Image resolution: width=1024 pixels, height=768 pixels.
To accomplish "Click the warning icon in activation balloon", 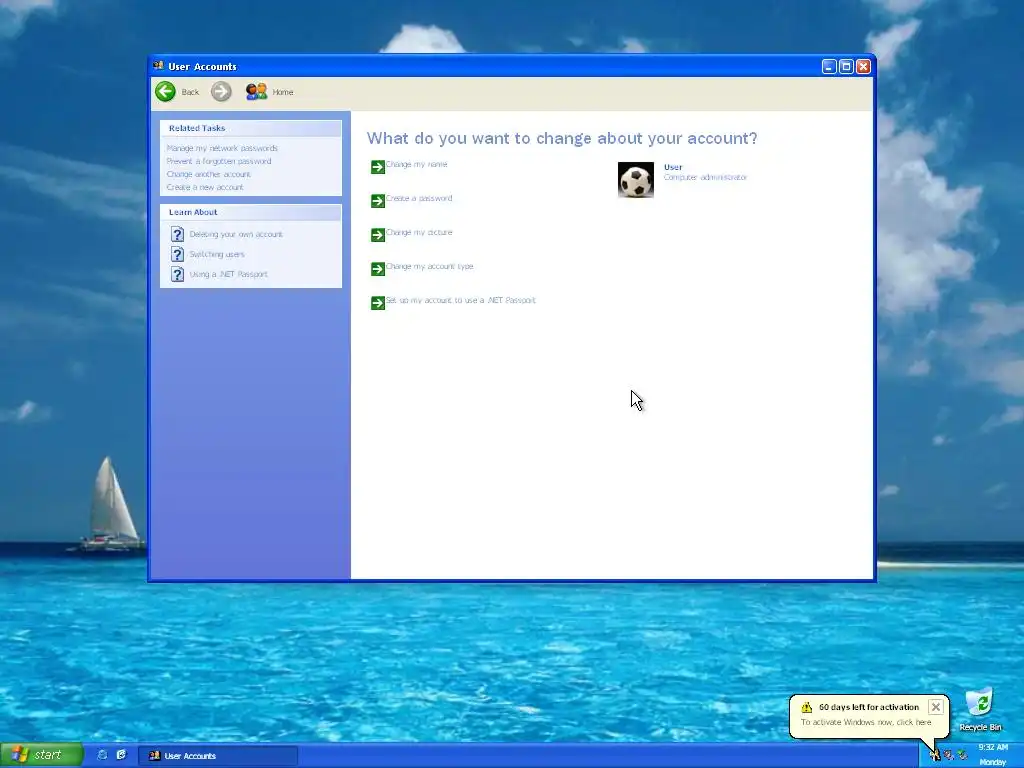I will [807, 707].
